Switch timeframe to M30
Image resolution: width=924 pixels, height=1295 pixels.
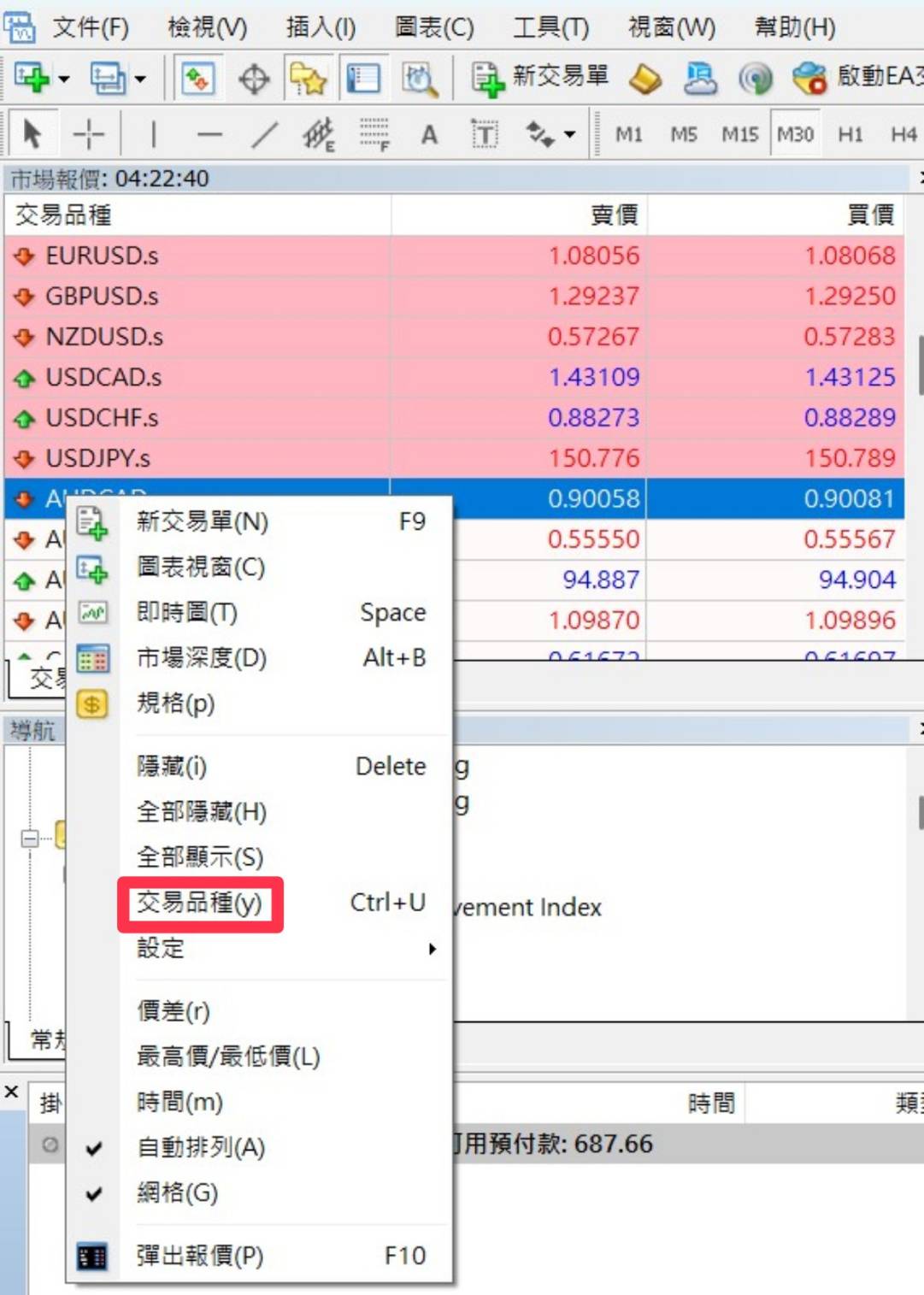[x=795, y=134]
